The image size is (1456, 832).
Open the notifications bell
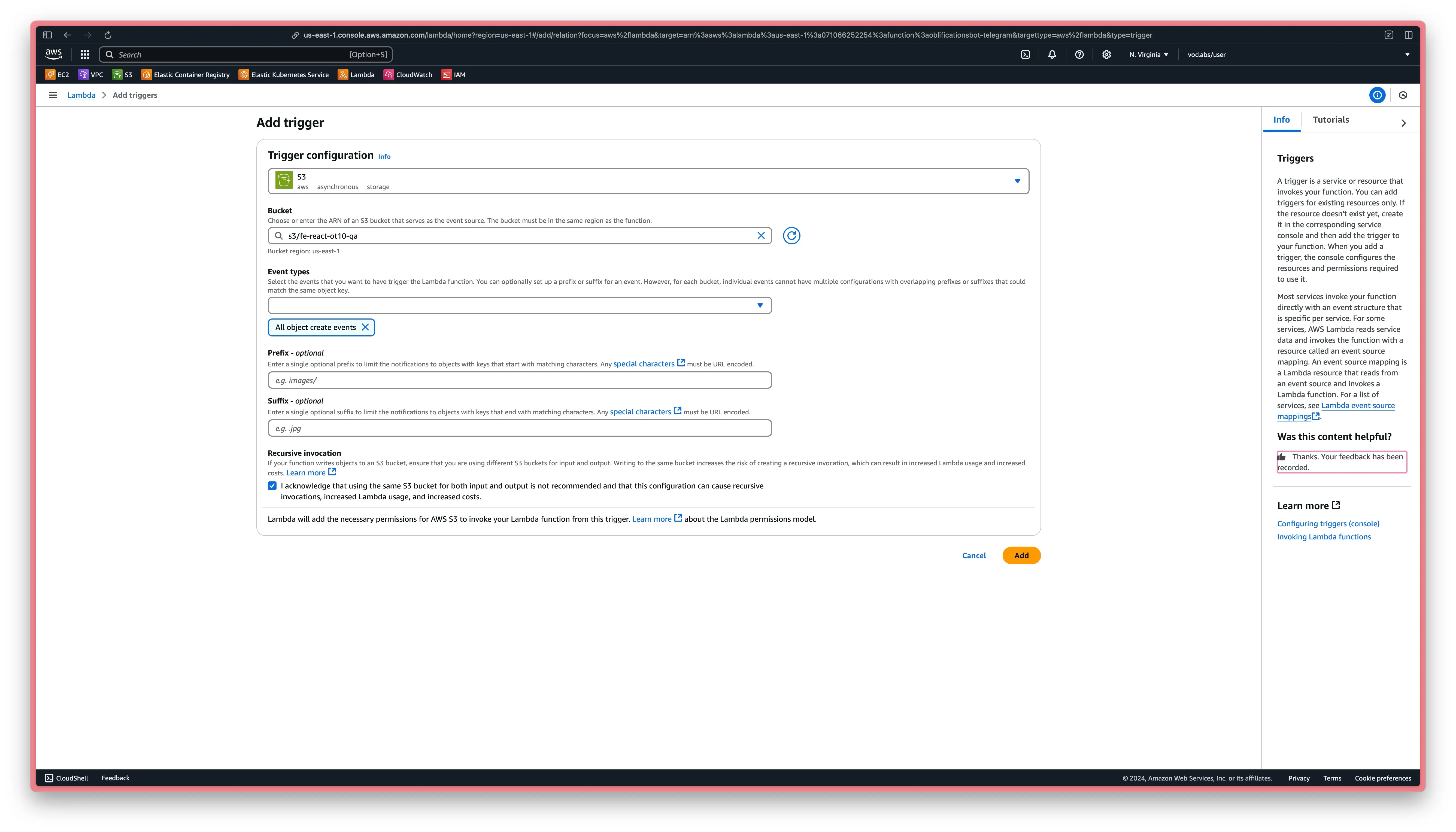click(x=1052, y=54)
